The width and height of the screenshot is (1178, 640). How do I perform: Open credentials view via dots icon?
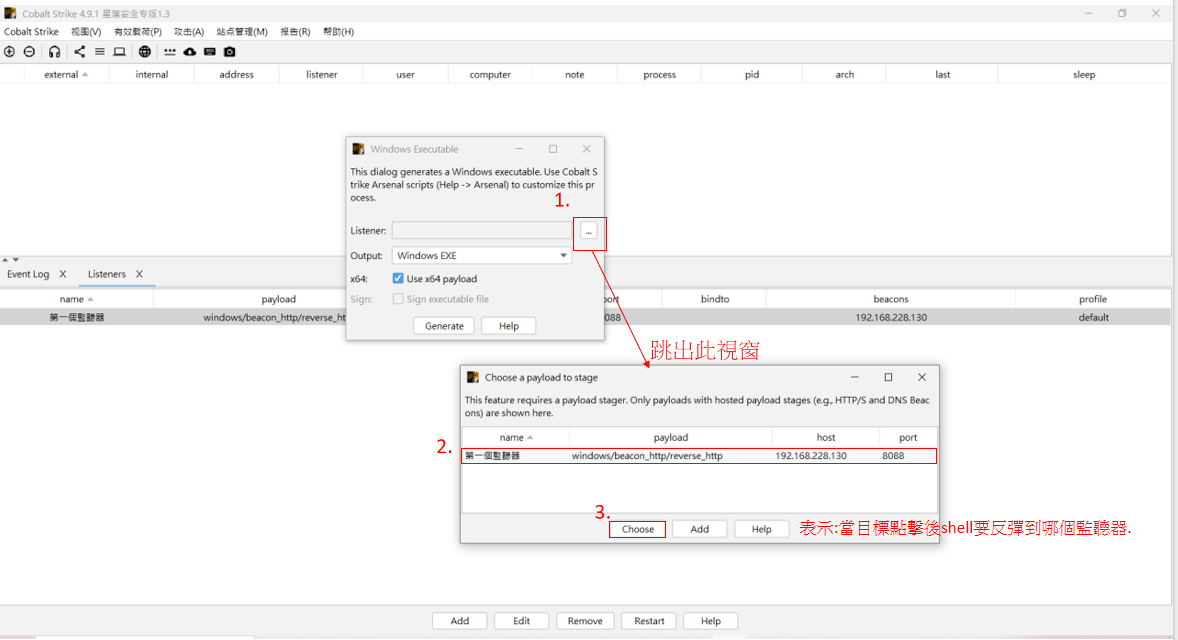pyautogui.click(x=170, y=52)
